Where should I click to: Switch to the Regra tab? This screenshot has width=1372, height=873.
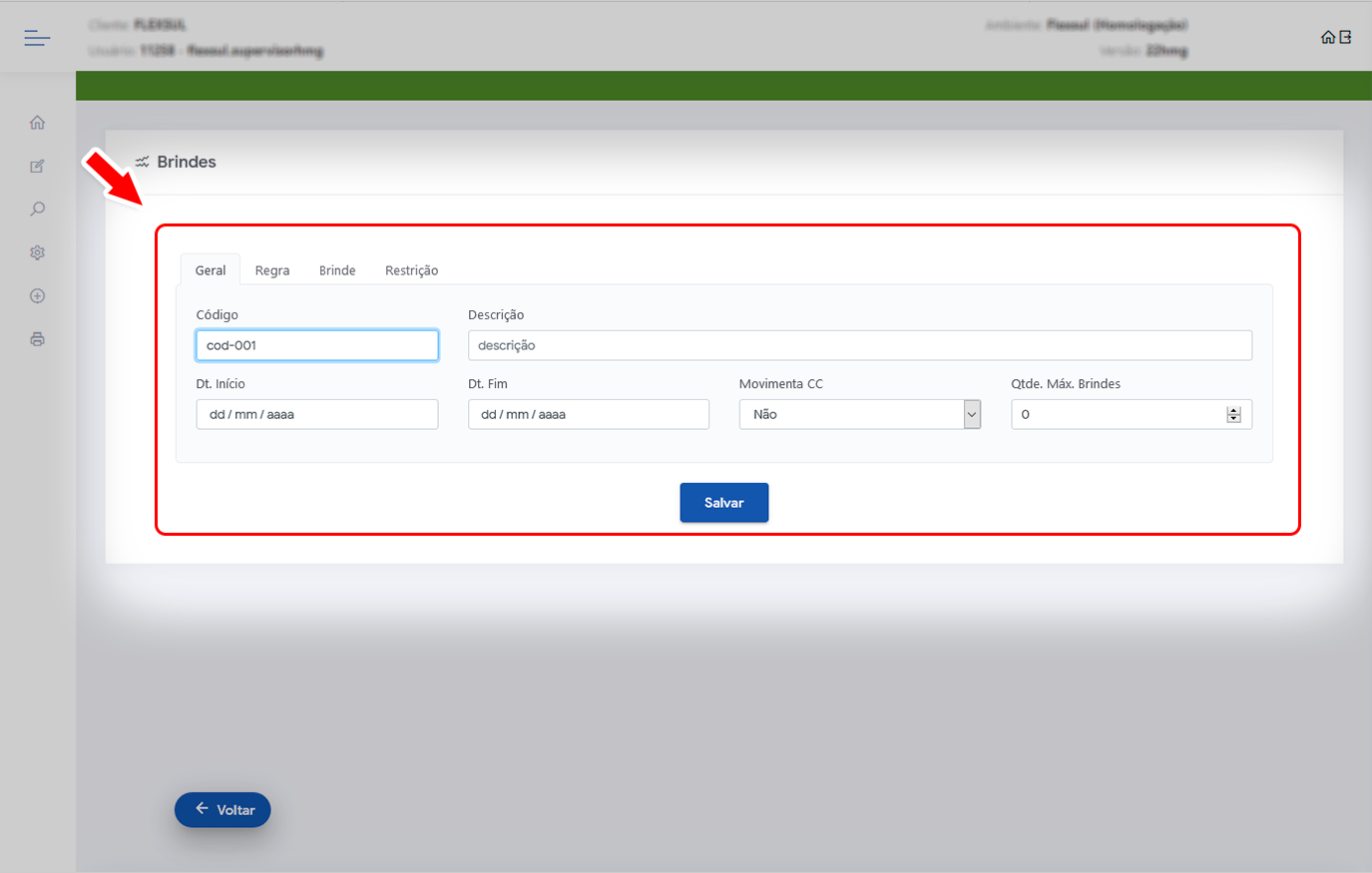click(x=271, y=270)
